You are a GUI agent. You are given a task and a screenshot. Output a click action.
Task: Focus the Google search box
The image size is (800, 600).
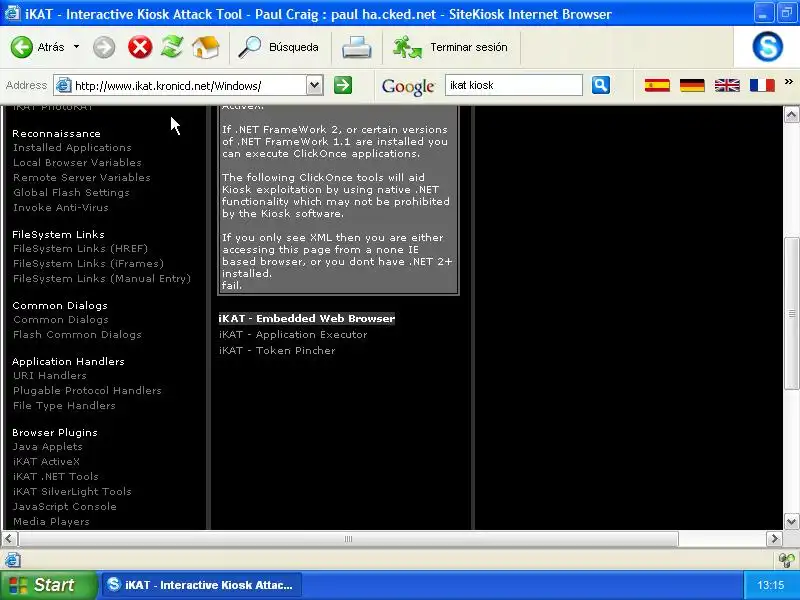[x=514, y=85]
